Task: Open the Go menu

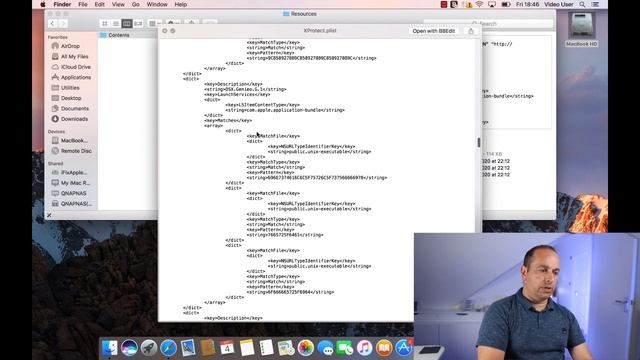Action: [x=136, y=4]
